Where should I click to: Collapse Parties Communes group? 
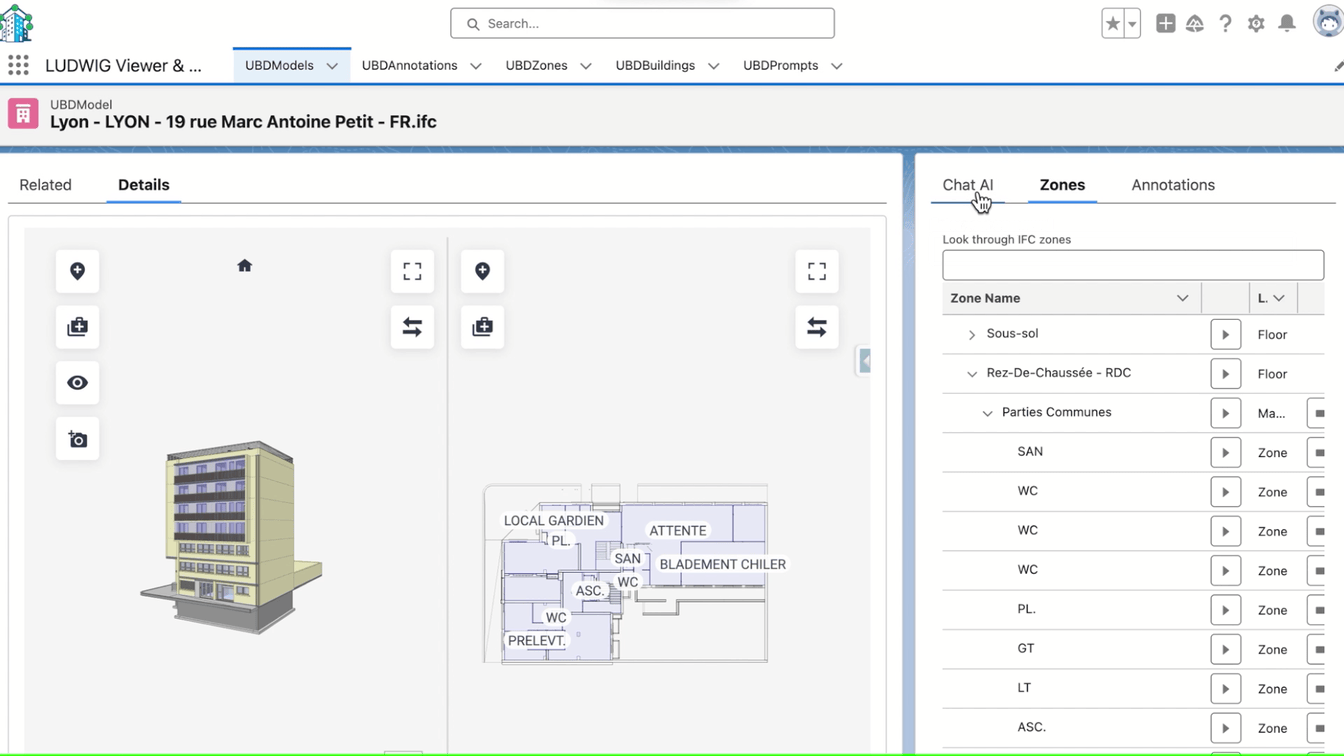point(987,413)
